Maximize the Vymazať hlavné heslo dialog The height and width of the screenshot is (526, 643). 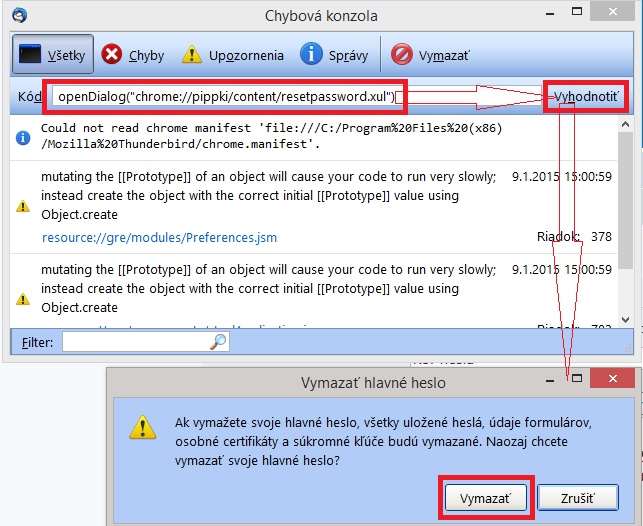pos(576,380)
